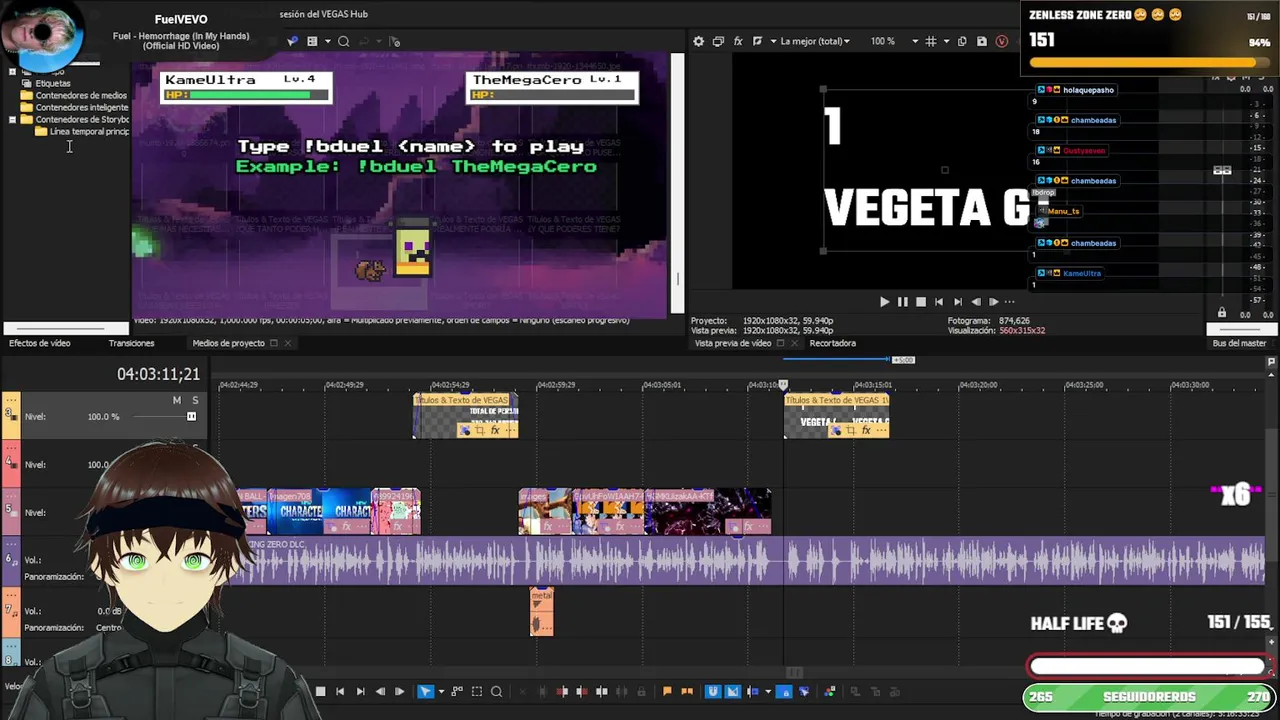
Task: Switch to Medios de proyecto tab
Action: (228, 343)
